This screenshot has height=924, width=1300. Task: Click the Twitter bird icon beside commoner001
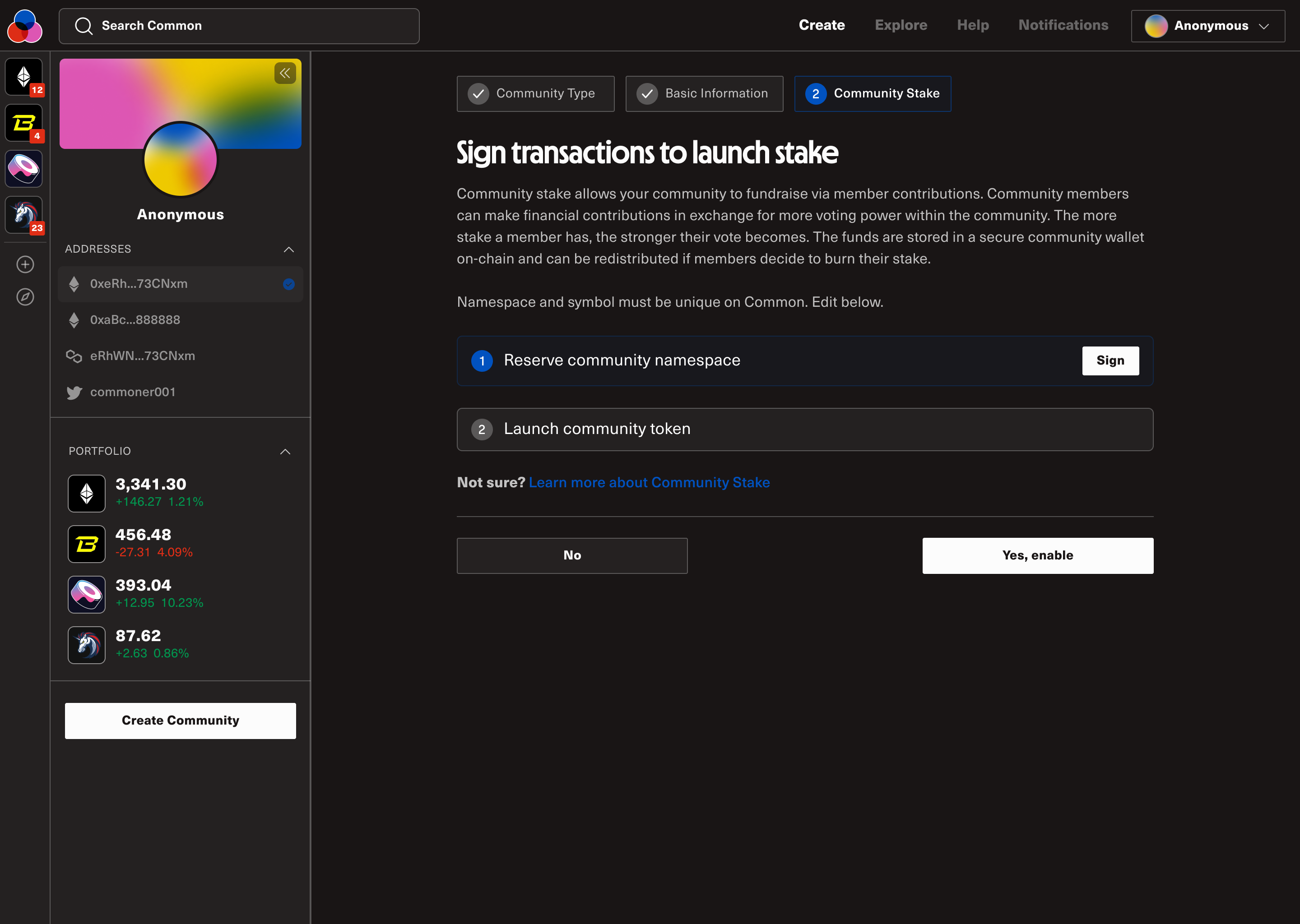pyautogui.click(x=74, y=393)
